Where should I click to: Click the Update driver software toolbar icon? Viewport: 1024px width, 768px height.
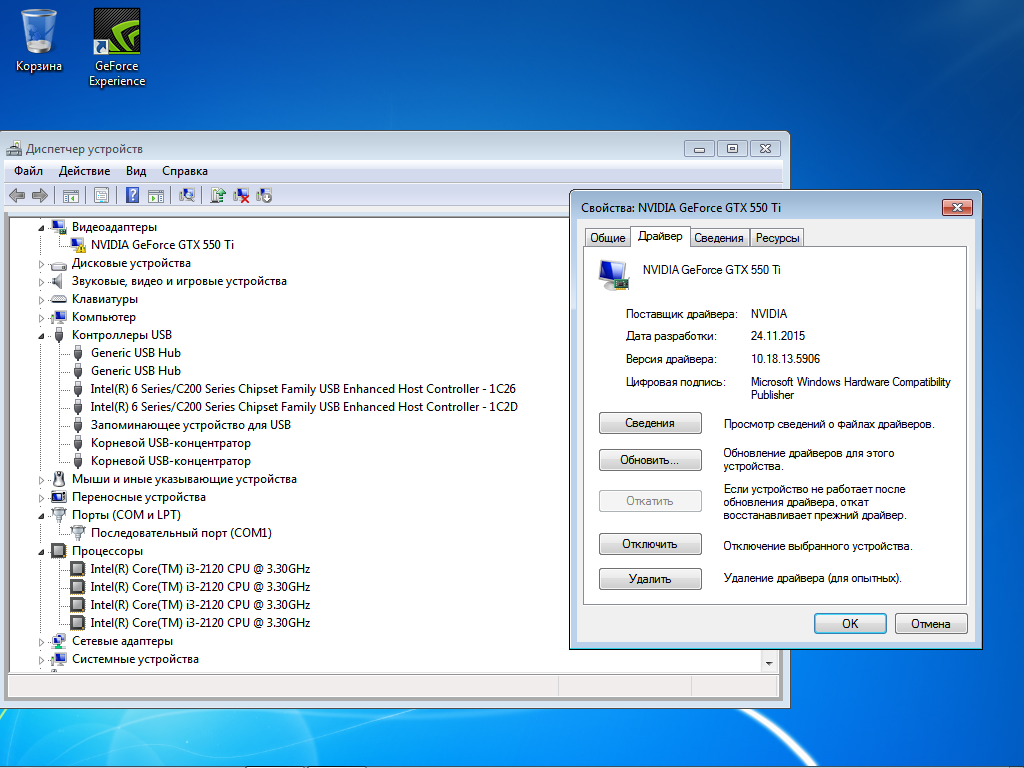pos(218,195)
